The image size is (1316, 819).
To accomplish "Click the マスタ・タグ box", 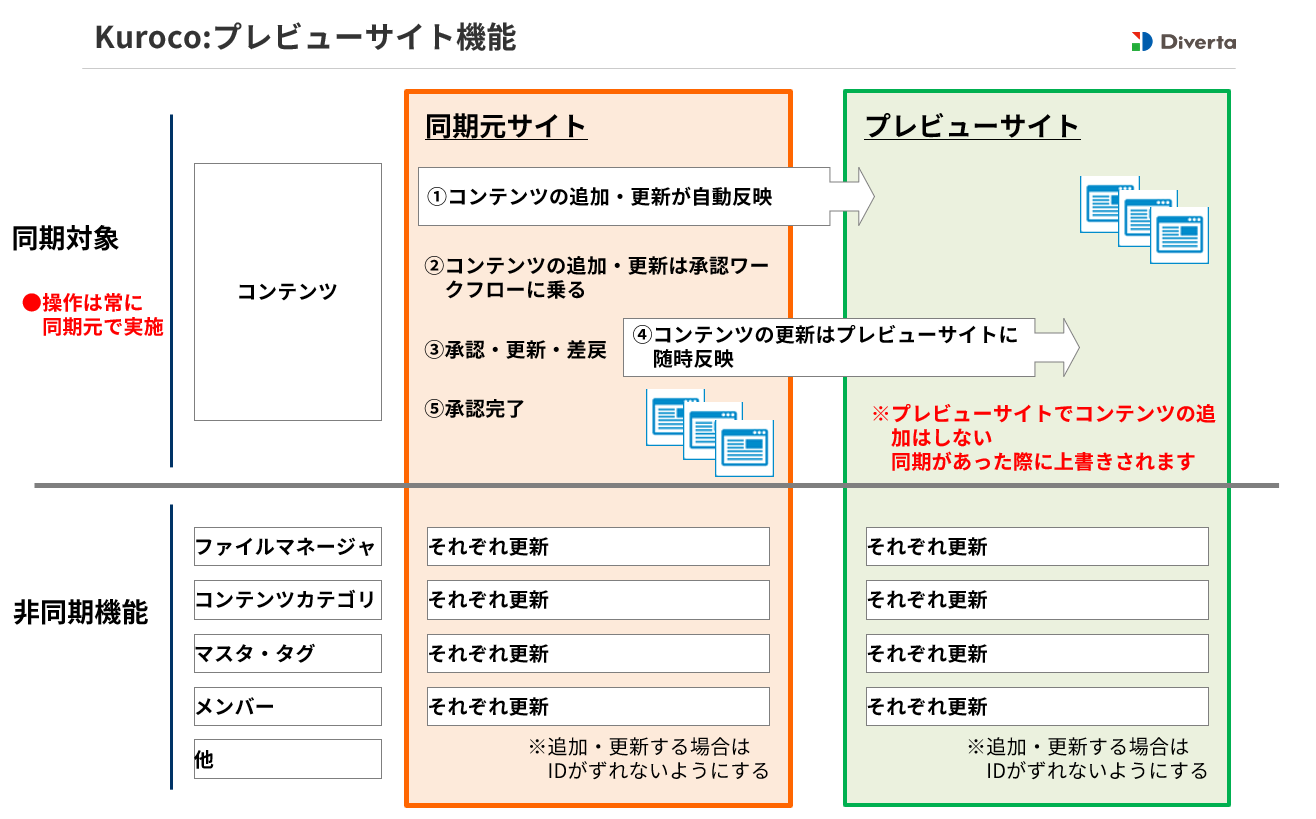I will [x=287, y=652].
